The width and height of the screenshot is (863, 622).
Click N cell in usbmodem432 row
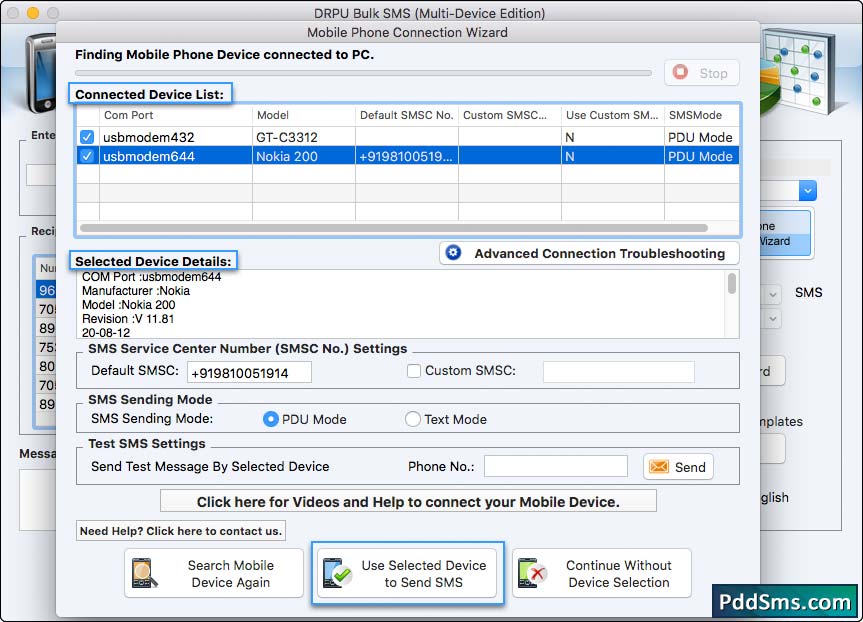(613, 137)
